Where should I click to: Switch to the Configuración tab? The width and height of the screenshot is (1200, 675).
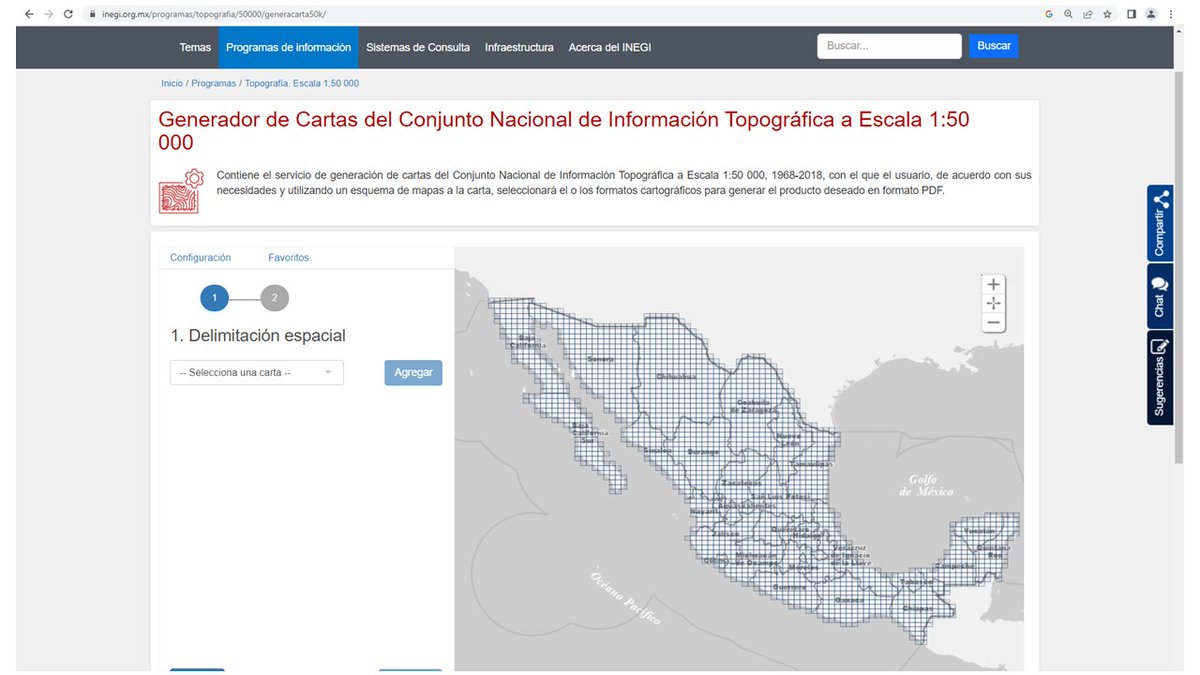(x=200, y=258)
